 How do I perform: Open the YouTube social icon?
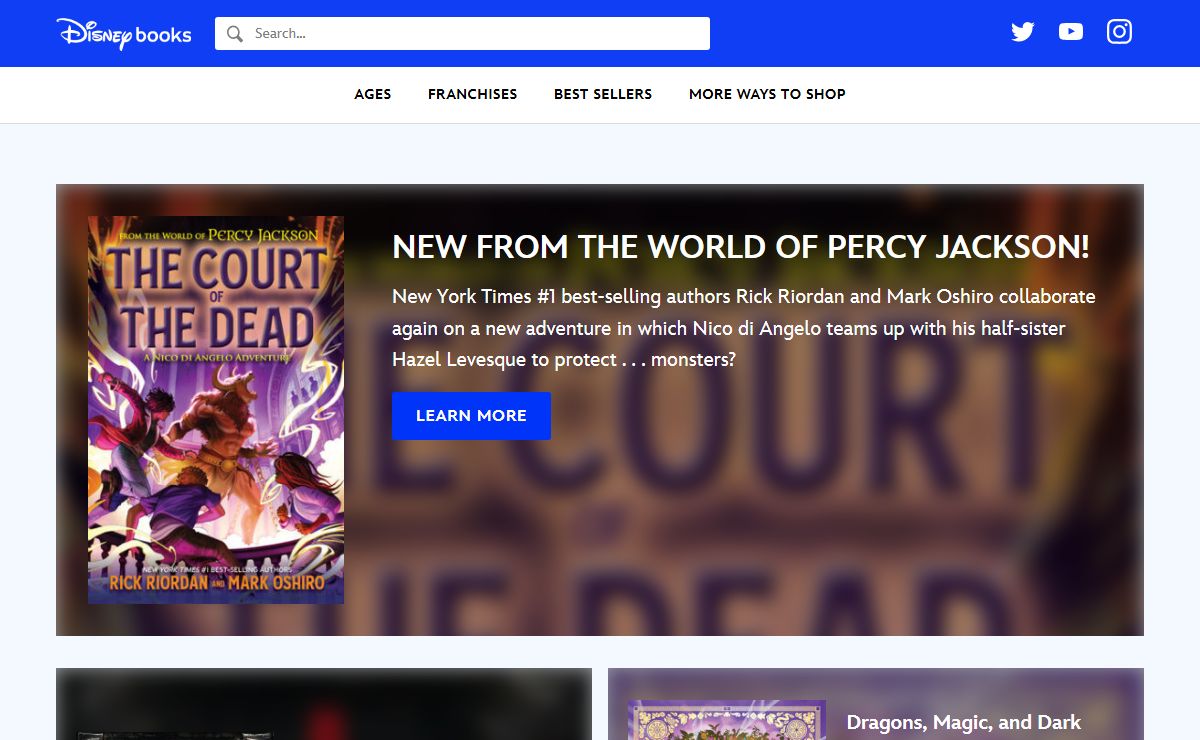click(x=1071, y=32)
